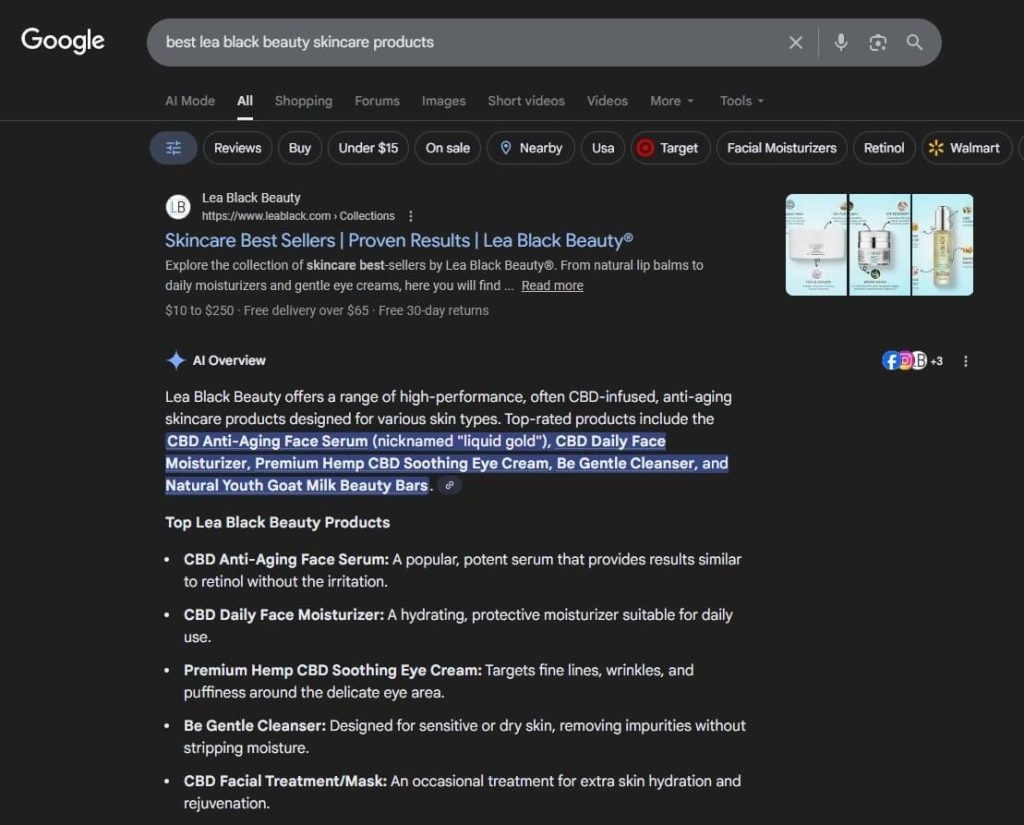Select the Retinol chip
This screenshot has width=1024, height=825.
884,148
